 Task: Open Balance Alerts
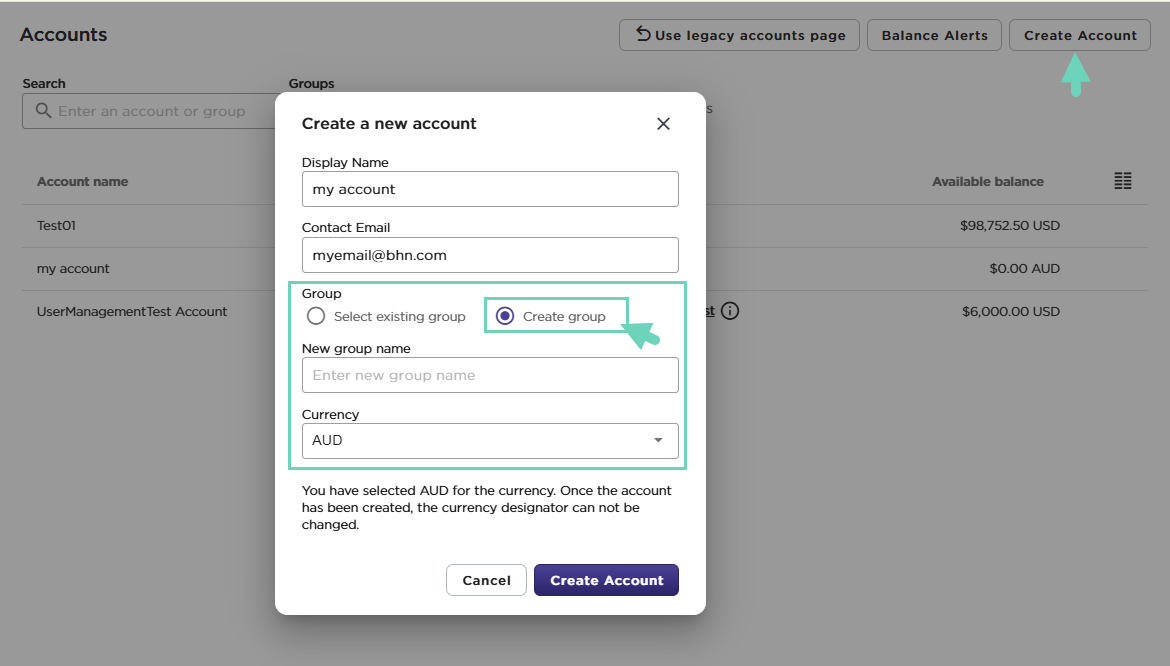tap(934, 35)
